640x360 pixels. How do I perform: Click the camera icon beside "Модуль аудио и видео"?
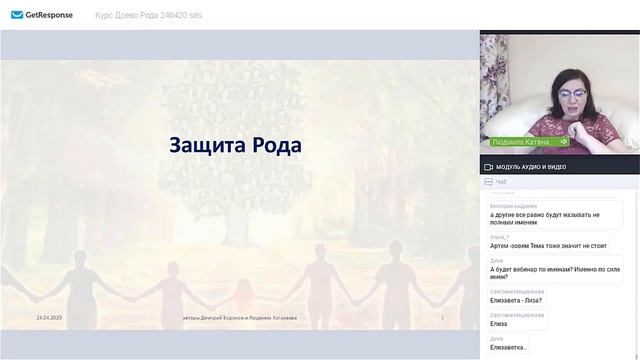point(488,167)
